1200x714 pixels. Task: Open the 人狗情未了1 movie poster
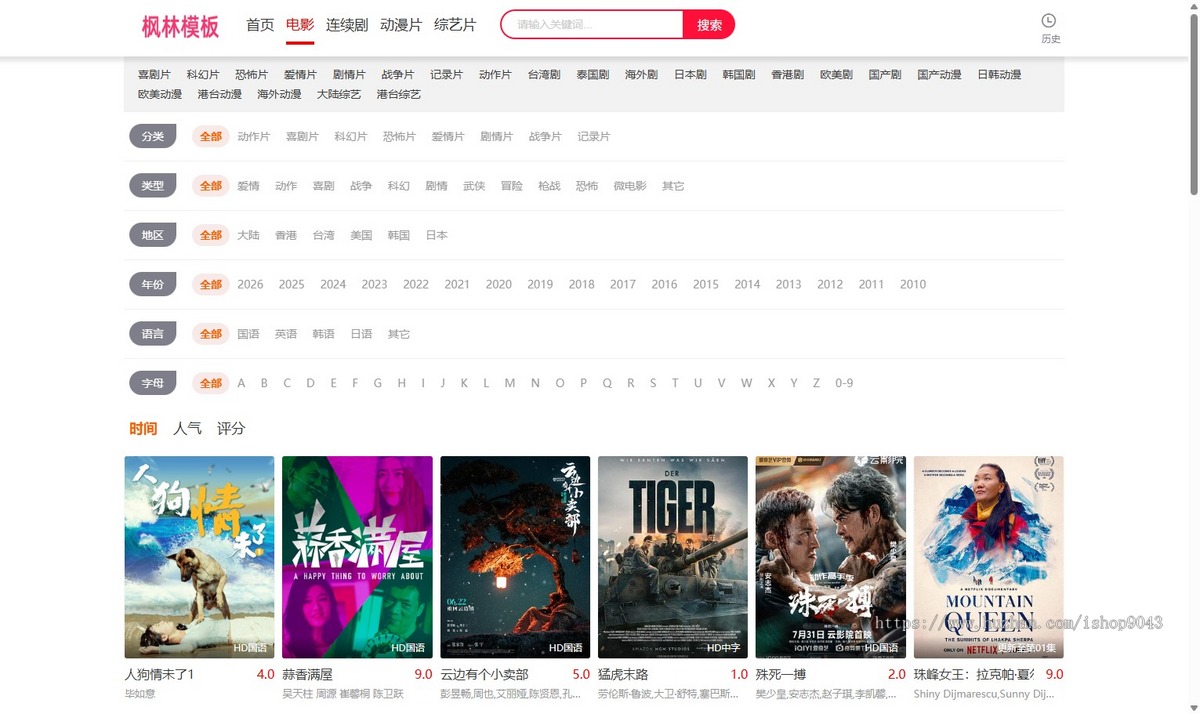199,557
